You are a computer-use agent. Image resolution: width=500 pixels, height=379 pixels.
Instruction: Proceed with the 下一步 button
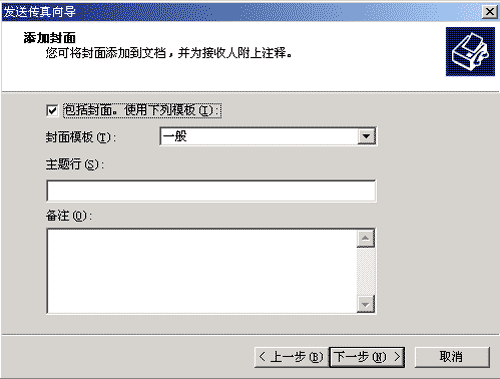pos(367,357)
